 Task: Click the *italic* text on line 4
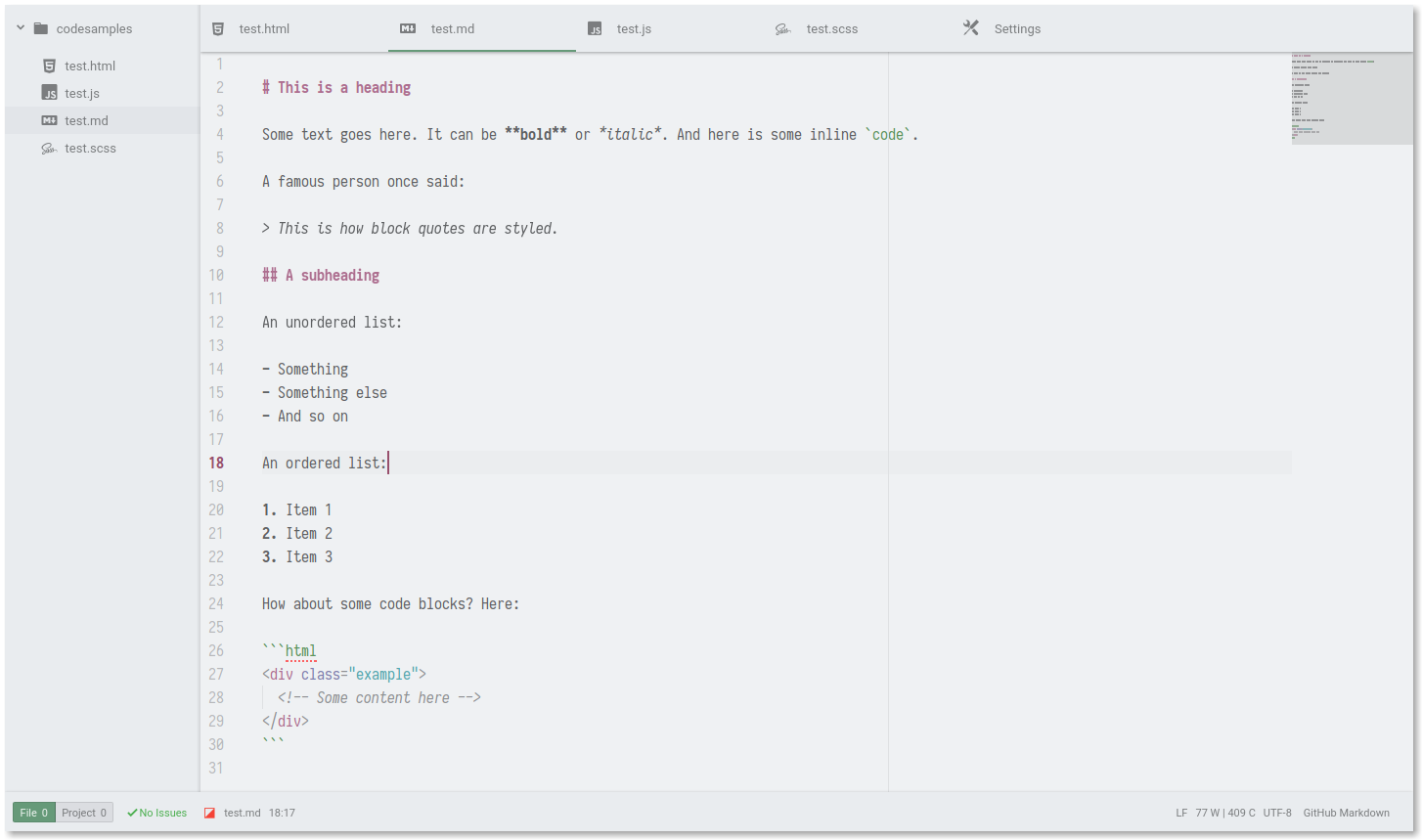pyautogui.click(x=630, y=135)
